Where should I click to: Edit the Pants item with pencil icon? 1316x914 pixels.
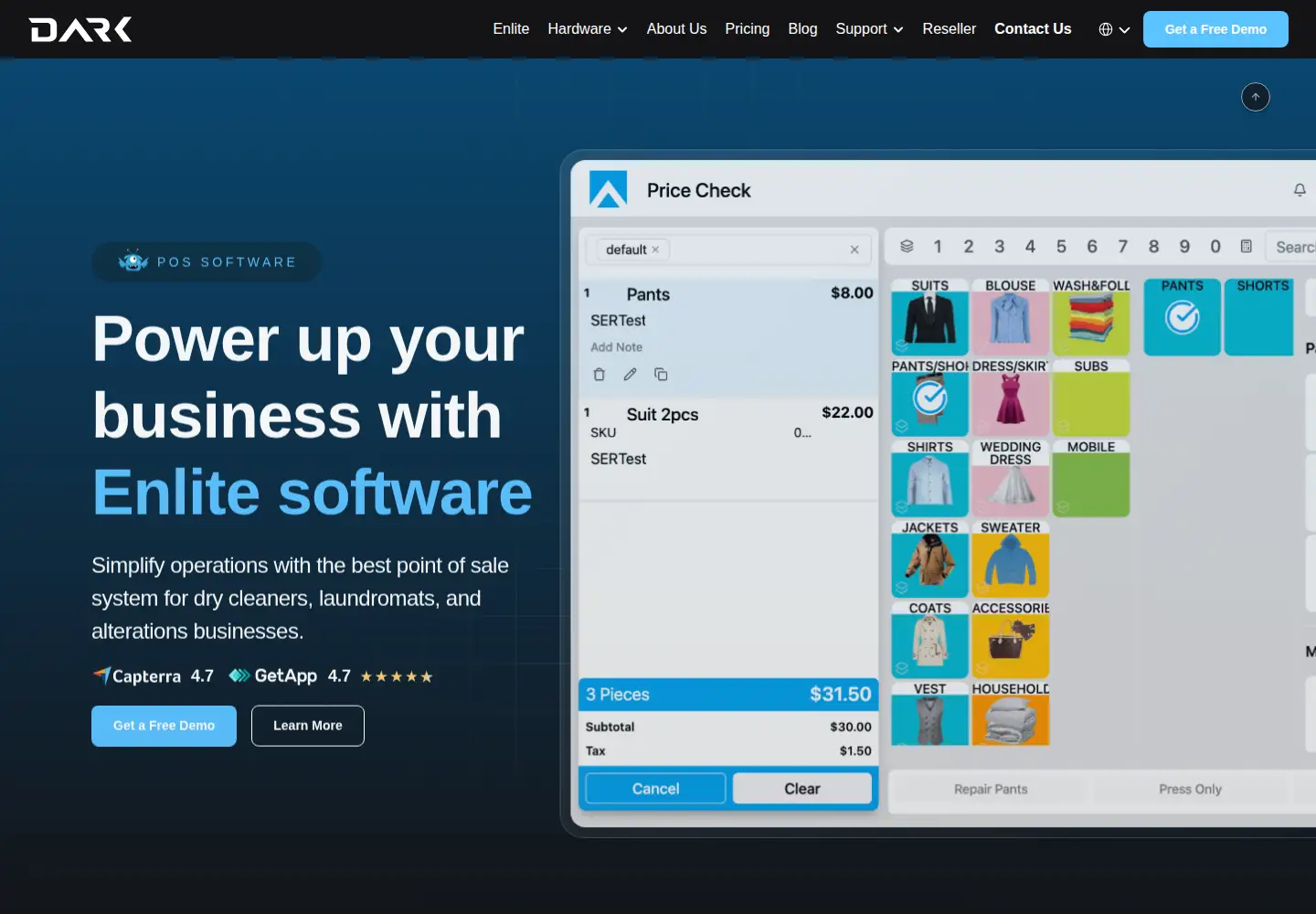pos(631,375)
